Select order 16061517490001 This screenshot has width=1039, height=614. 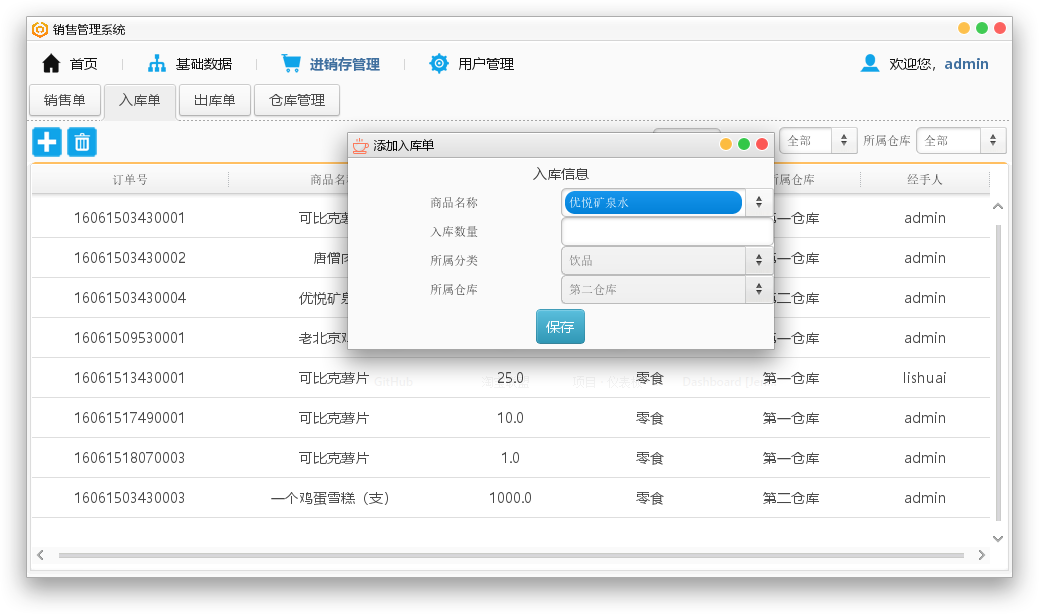point(130,418)
